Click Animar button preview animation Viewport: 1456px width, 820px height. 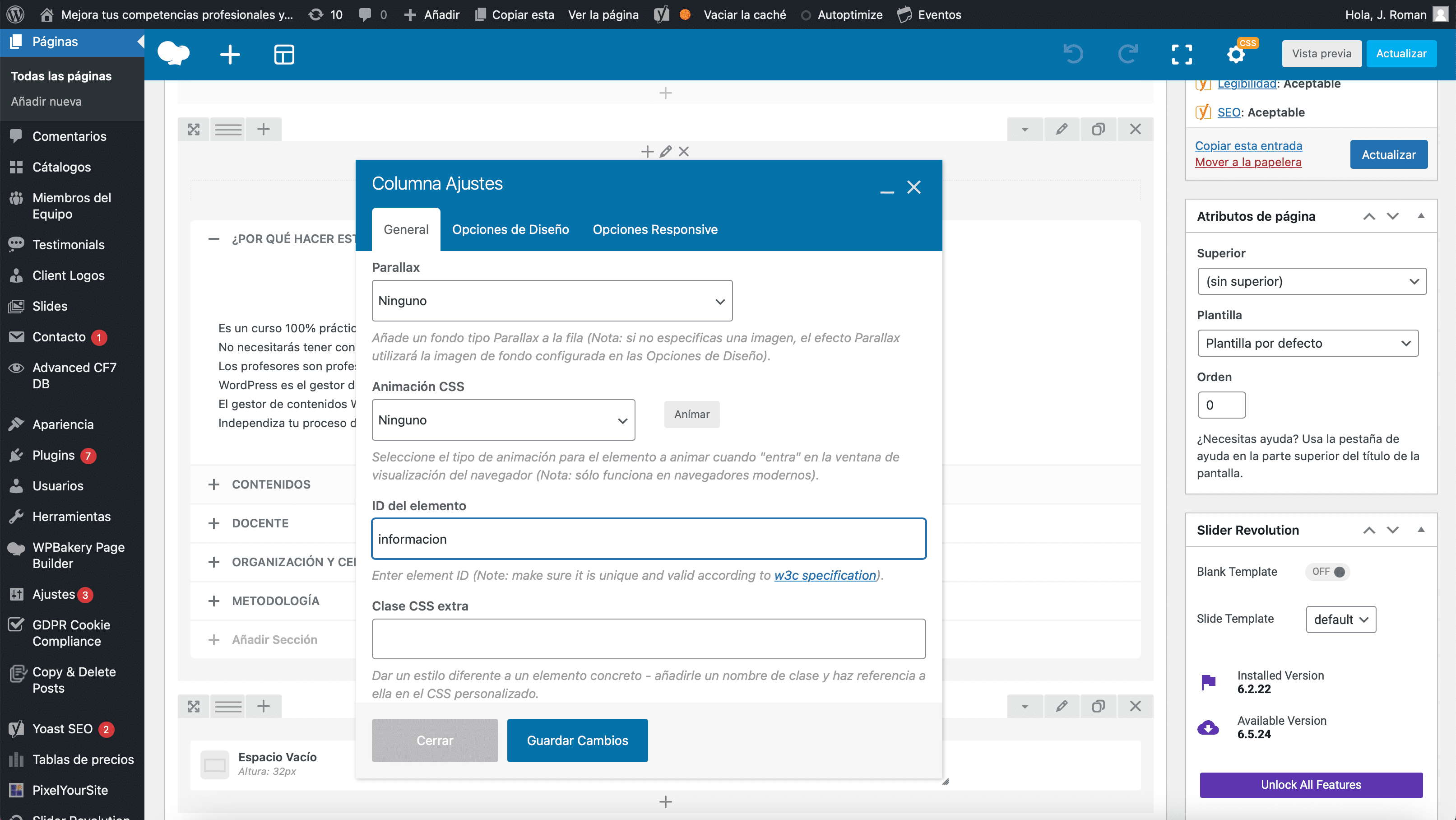pyautogui.click(x=692, y=414)
